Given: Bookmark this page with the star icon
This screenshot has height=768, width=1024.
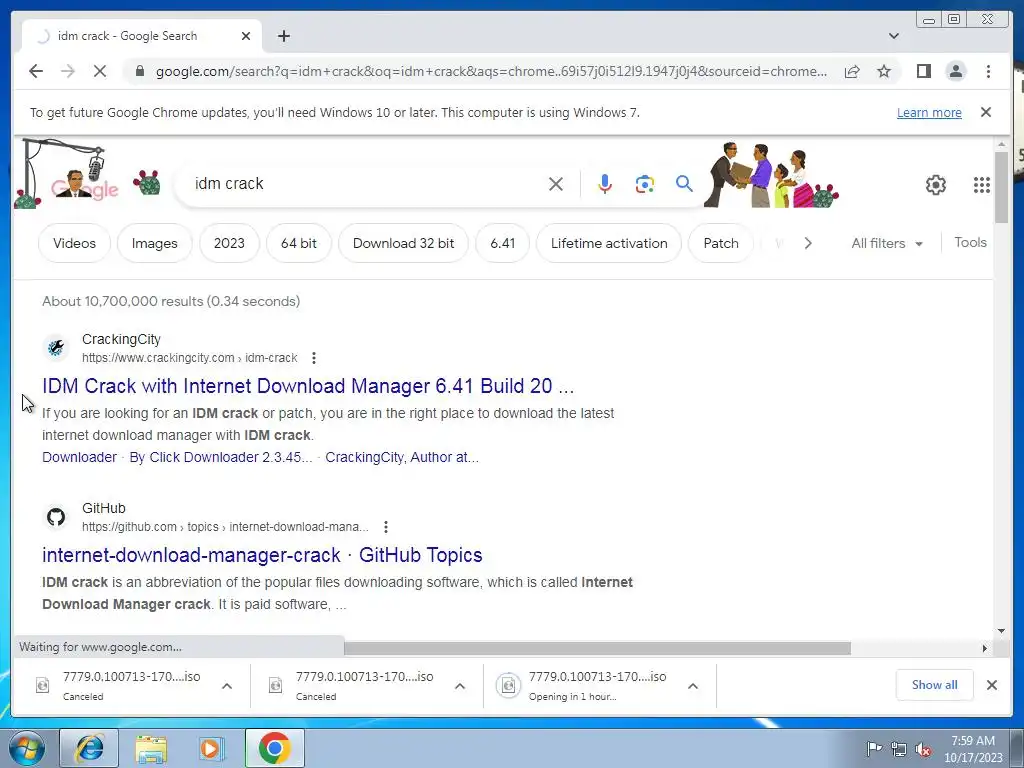Looking at the screenshot, I should (884, 71).
